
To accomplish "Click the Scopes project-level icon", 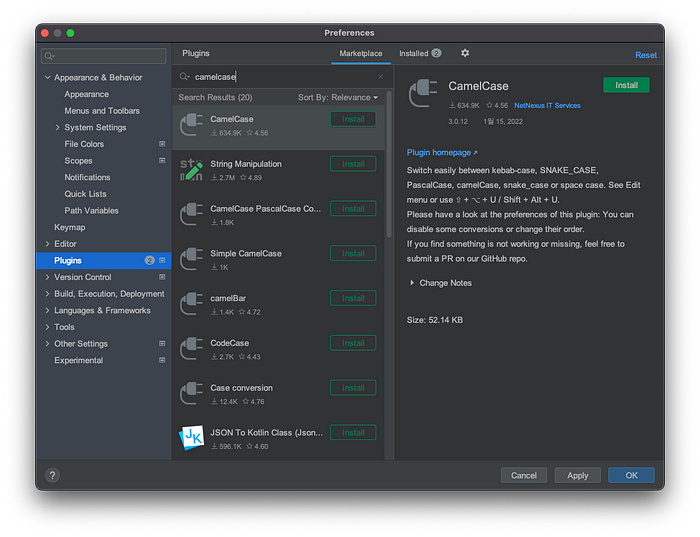I will pyautogui.click(x=162, y=160).
